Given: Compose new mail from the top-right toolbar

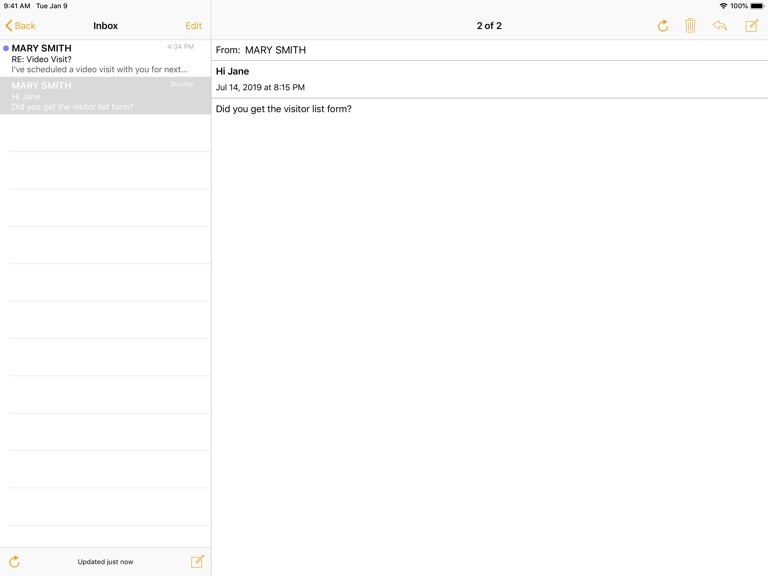Looking at the screenshot, I should tap(751, 26).
